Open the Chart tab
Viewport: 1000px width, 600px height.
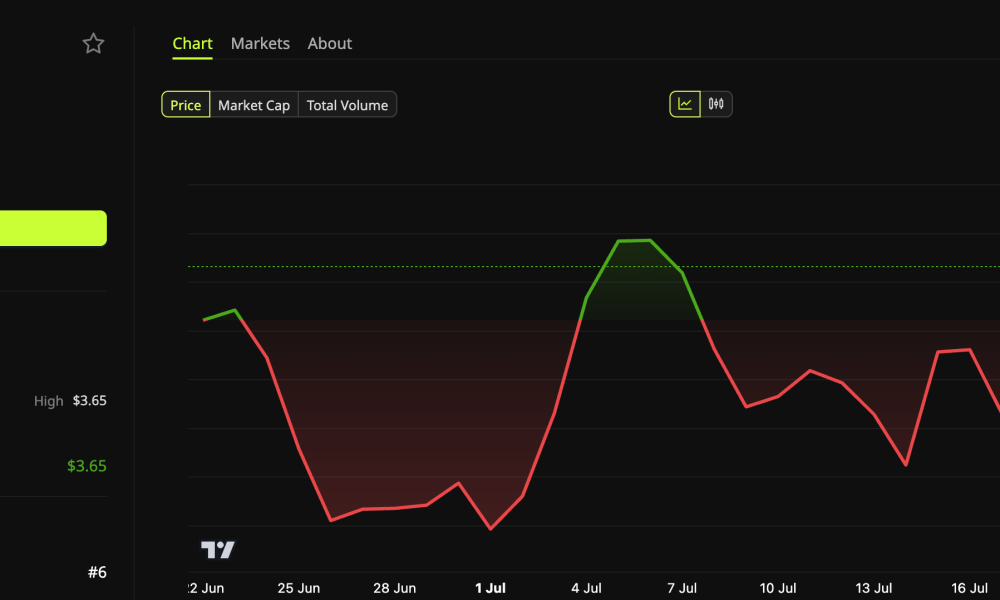click(x=192, y=43)
